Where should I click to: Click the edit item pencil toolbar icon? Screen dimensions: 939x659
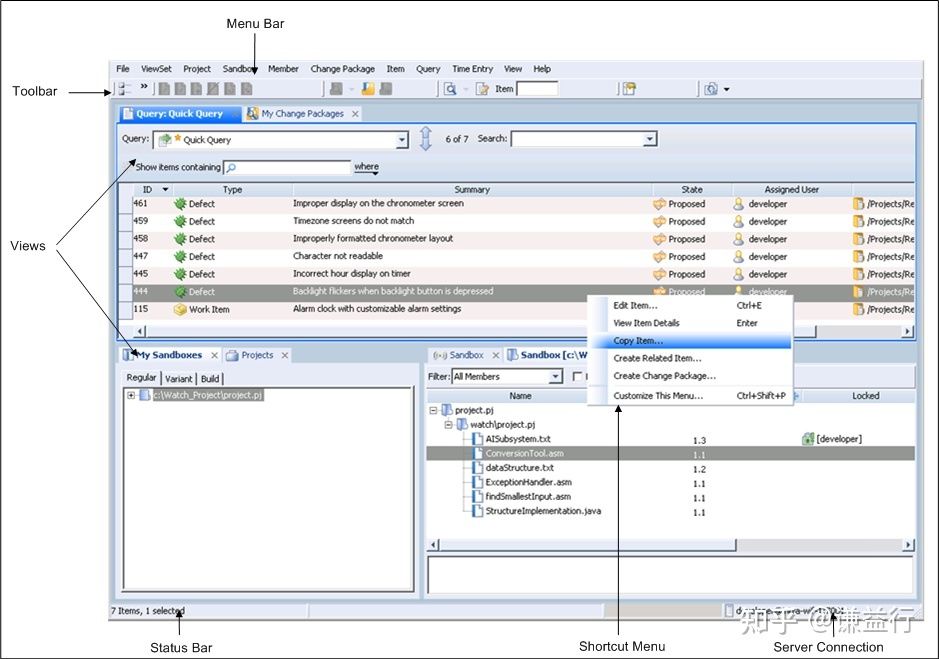coord(482,89)
